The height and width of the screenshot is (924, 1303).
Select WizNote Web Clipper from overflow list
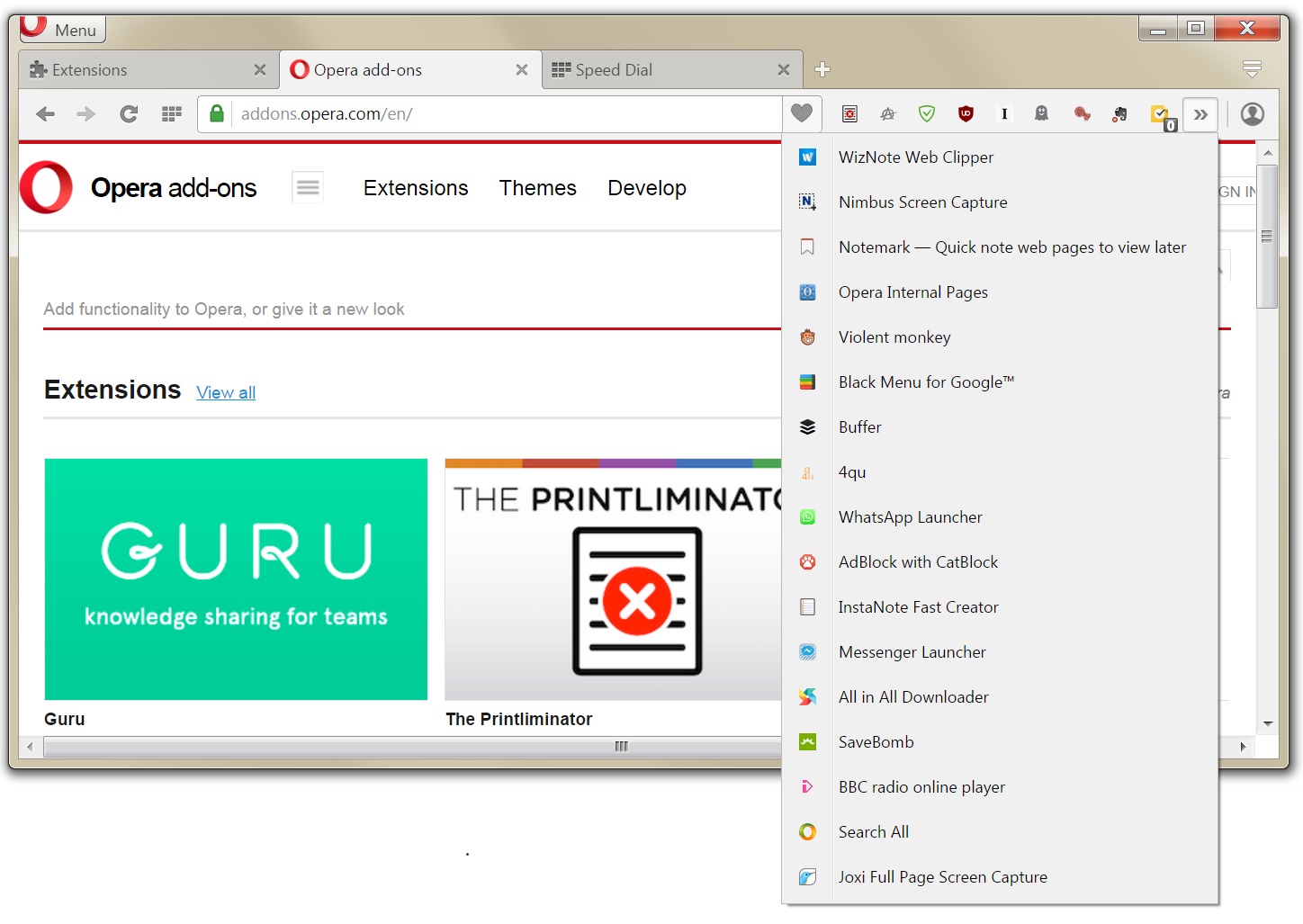tap(915, 157)
